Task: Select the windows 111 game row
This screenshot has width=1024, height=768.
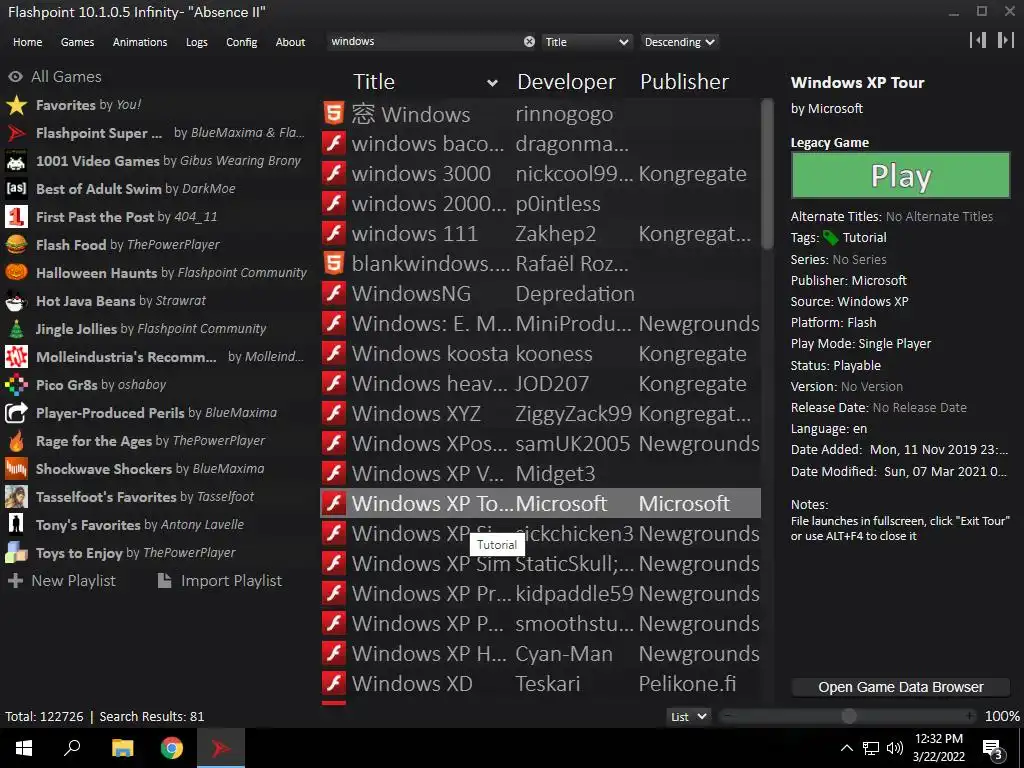Action: pos(540,234)
